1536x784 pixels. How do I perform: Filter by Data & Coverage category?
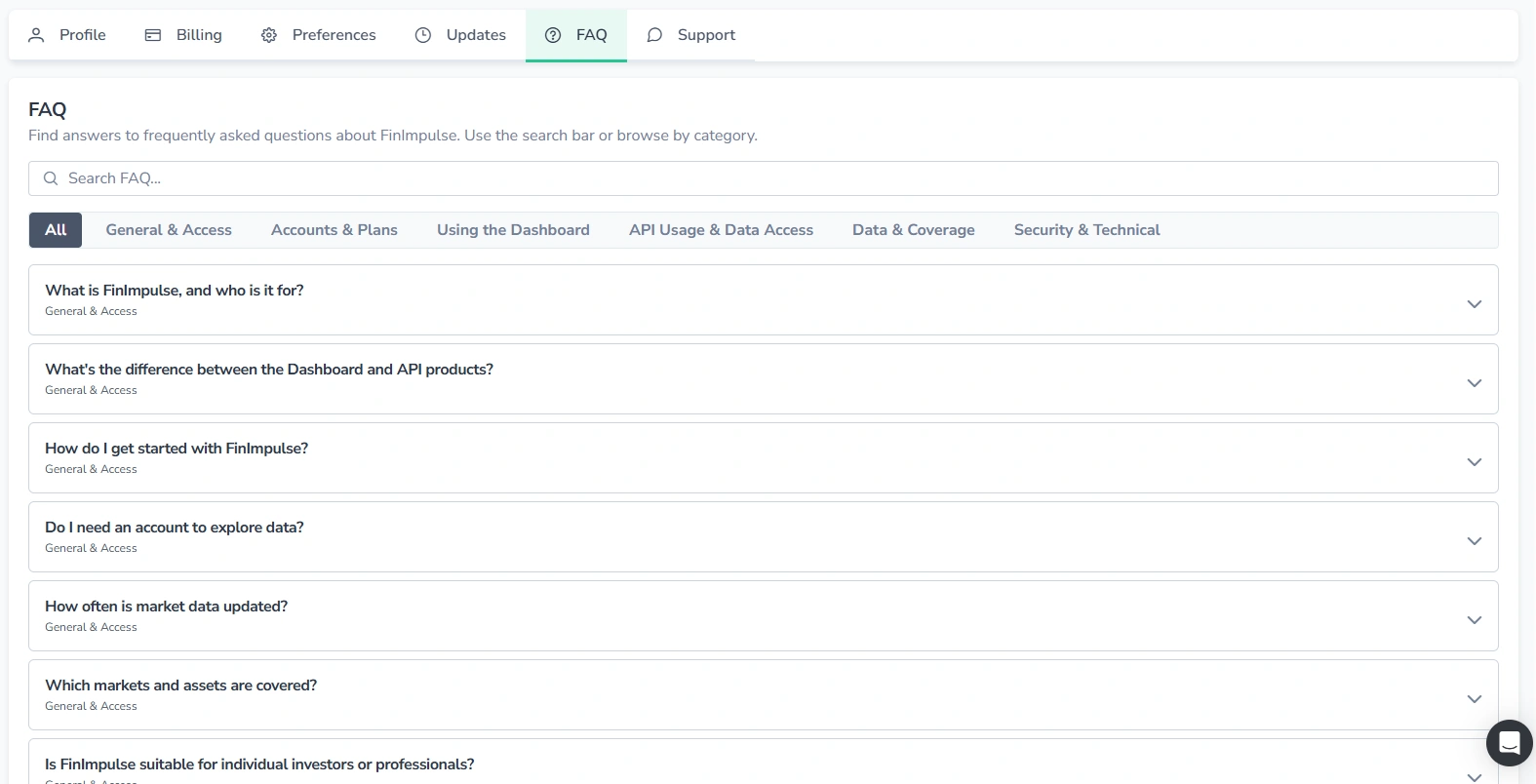(x=914, y=230)
